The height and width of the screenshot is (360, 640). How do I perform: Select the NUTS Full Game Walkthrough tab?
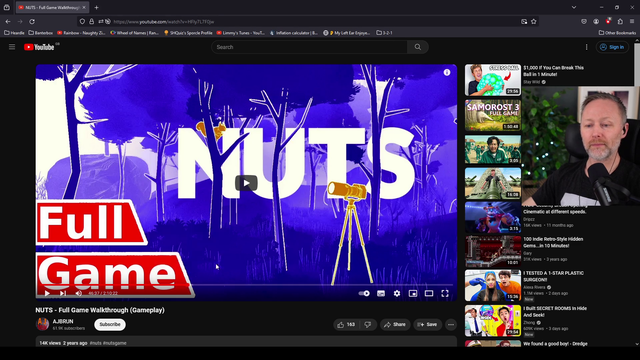click(x=52, y=7)
